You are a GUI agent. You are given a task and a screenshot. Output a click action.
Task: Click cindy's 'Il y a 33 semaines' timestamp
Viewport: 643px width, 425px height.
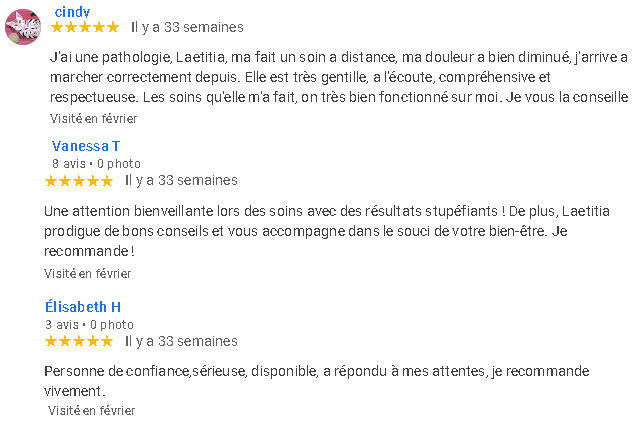click(187, 27)
